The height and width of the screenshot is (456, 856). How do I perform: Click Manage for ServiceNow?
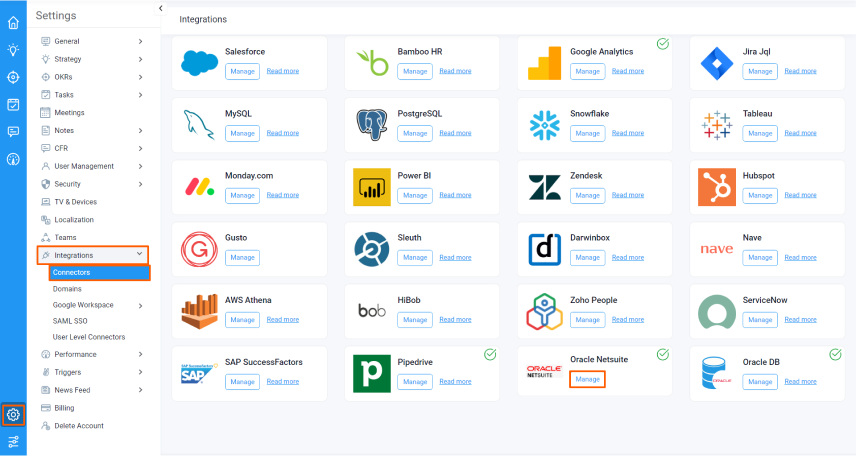pos(760,319)
